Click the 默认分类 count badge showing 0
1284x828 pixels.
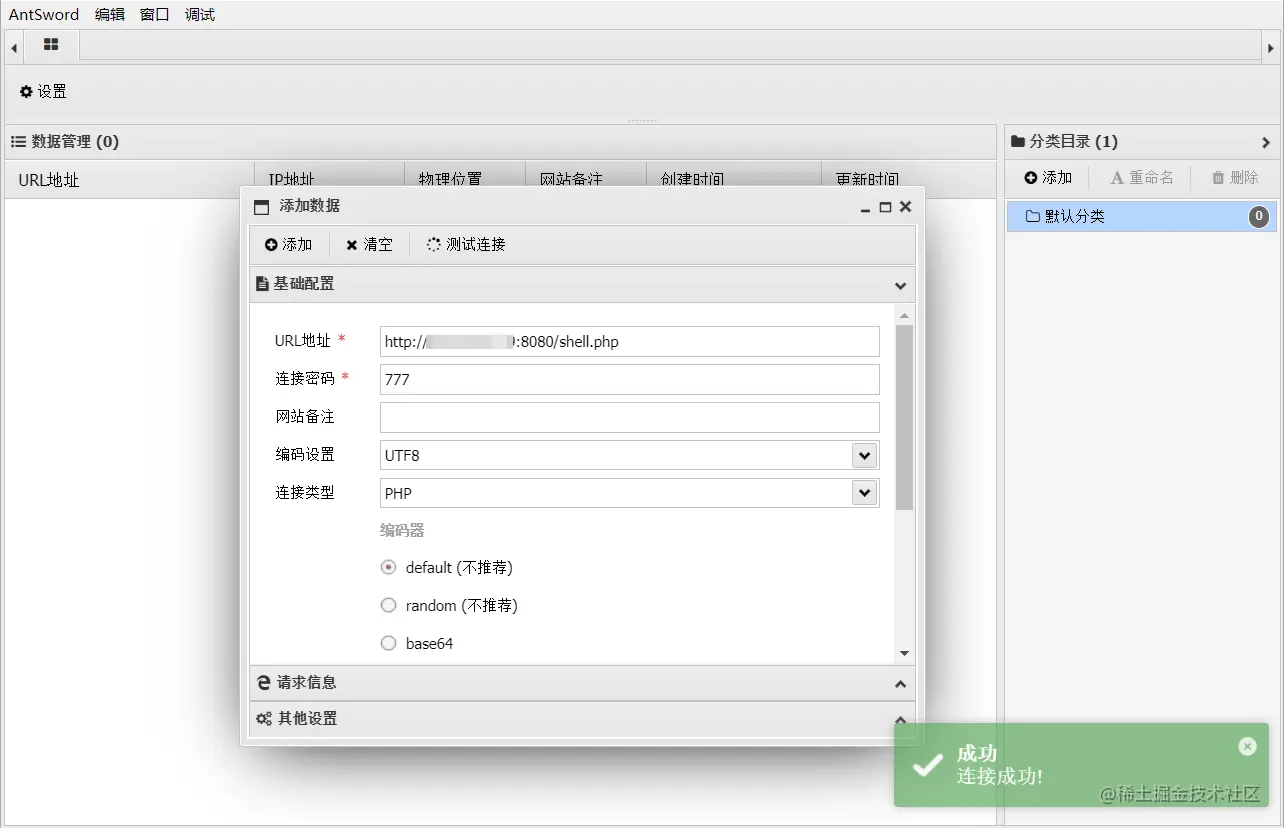tap(1260, 216)
